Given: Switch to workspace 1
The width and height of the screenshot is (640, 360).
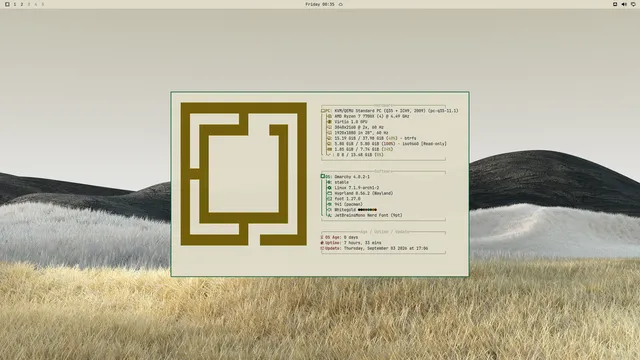Looking at the screenshot, I should point(15,4).
